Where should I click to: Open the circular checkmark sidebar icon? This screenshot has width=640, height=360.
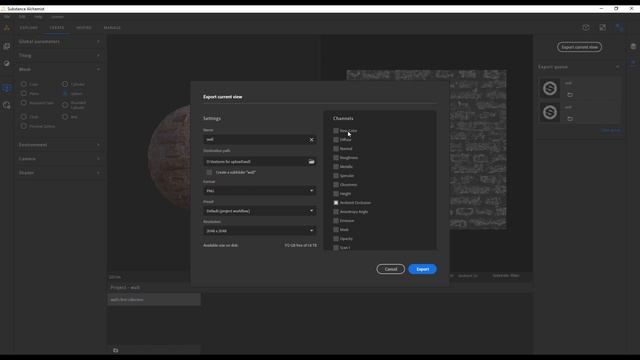click(7, 63)
